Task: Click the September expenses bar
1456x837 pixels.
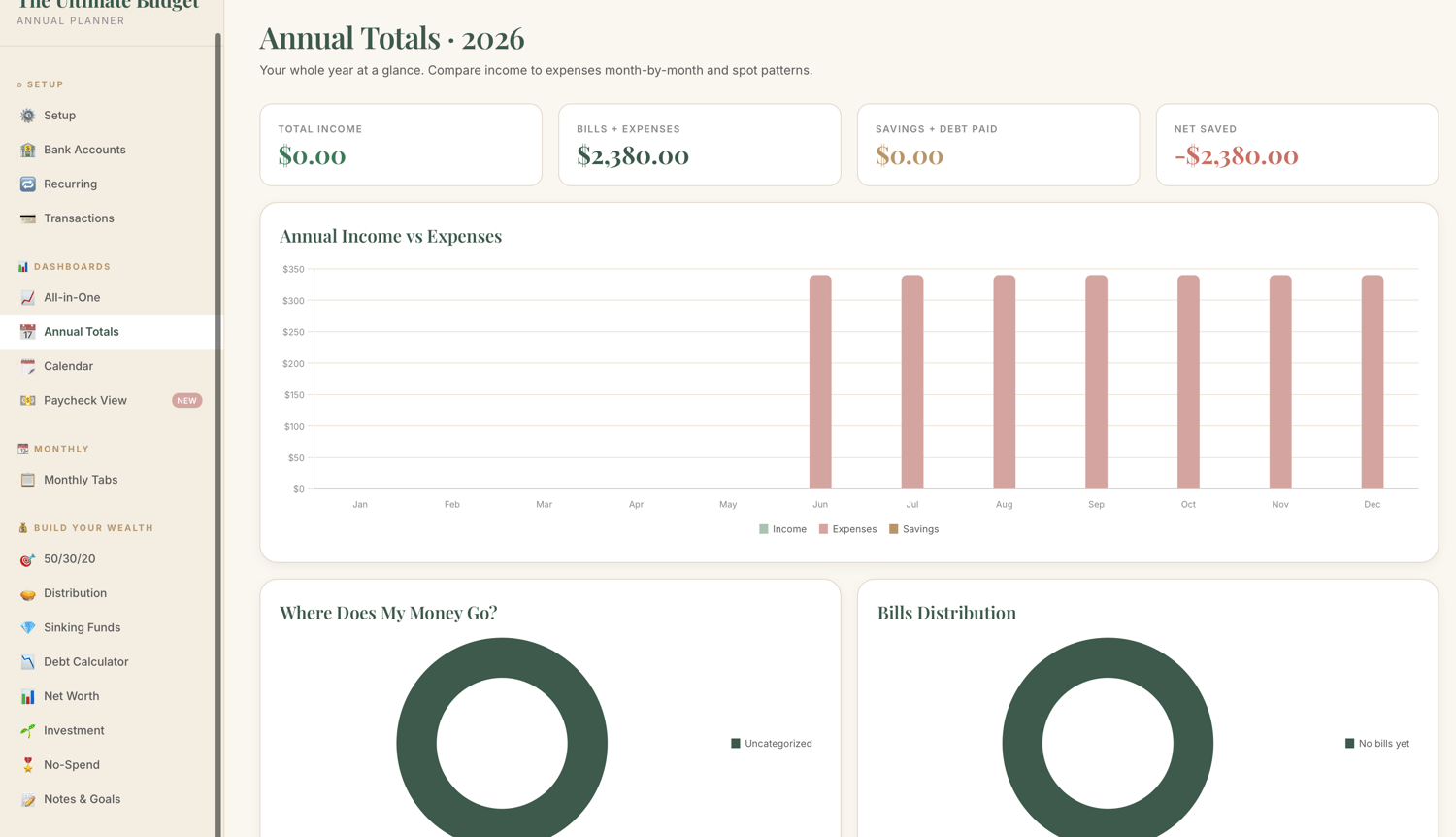Action: click(x=1096, y=382)
